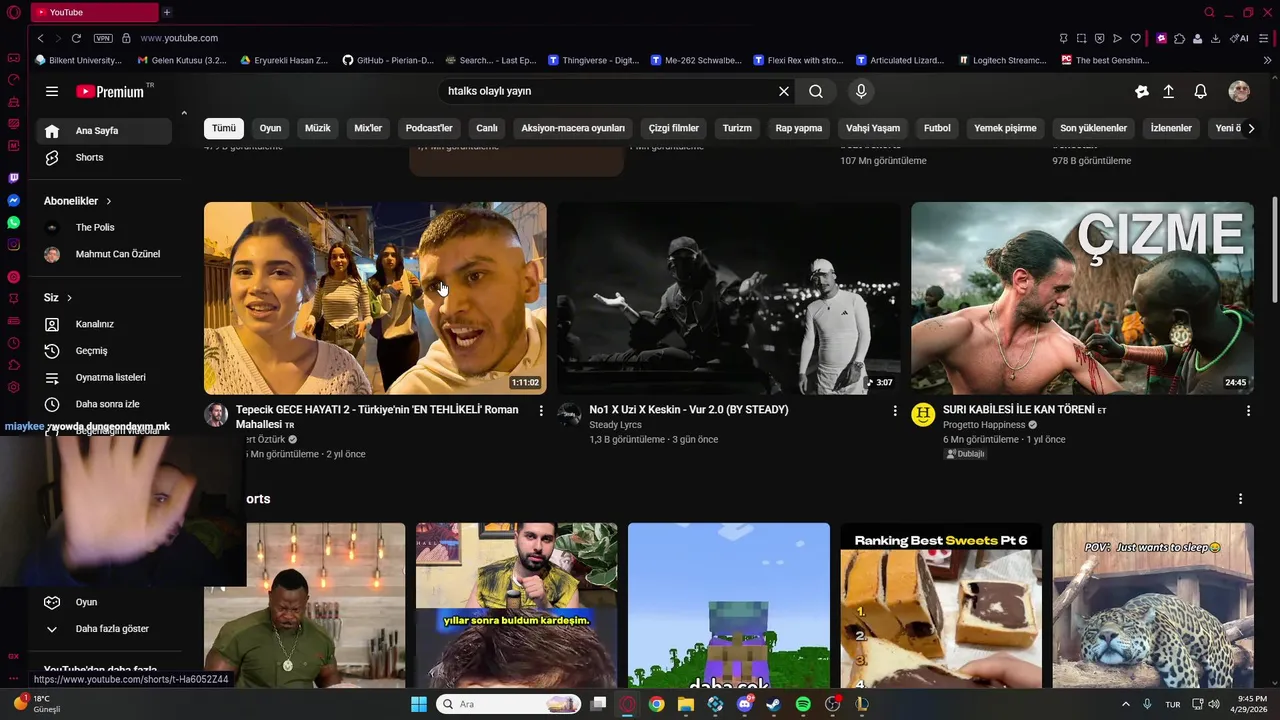Viewport: 1280px width, 720px height.
Task: Open options menu for SURI KABİLESİ video
Action: [1248, 410]
